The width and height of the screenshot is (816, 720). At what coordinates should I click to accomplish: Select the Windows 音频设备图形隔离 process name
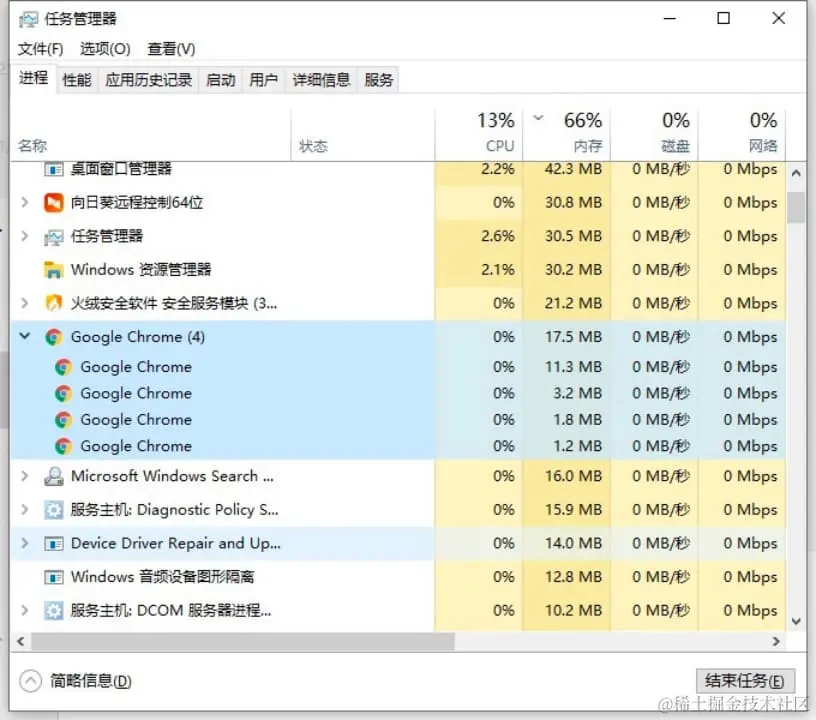click(x=162, y=577)
